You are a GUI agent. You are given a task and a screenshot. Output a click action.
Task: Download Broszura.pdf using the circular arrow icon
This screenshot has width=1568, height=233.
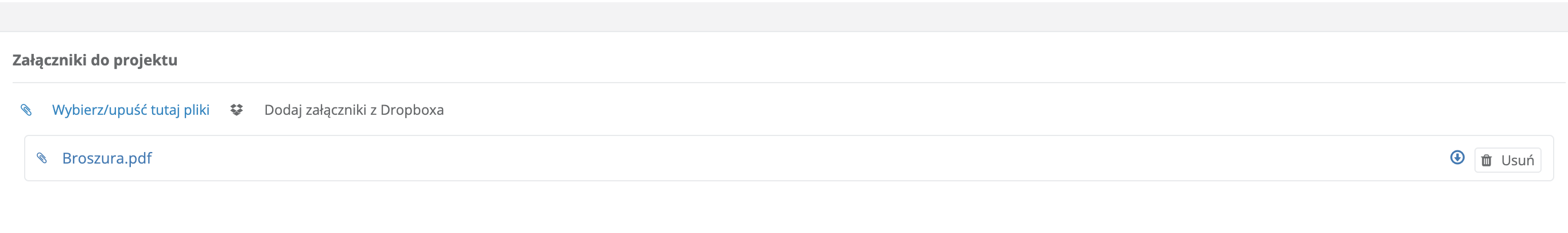tap(1457, 158)
